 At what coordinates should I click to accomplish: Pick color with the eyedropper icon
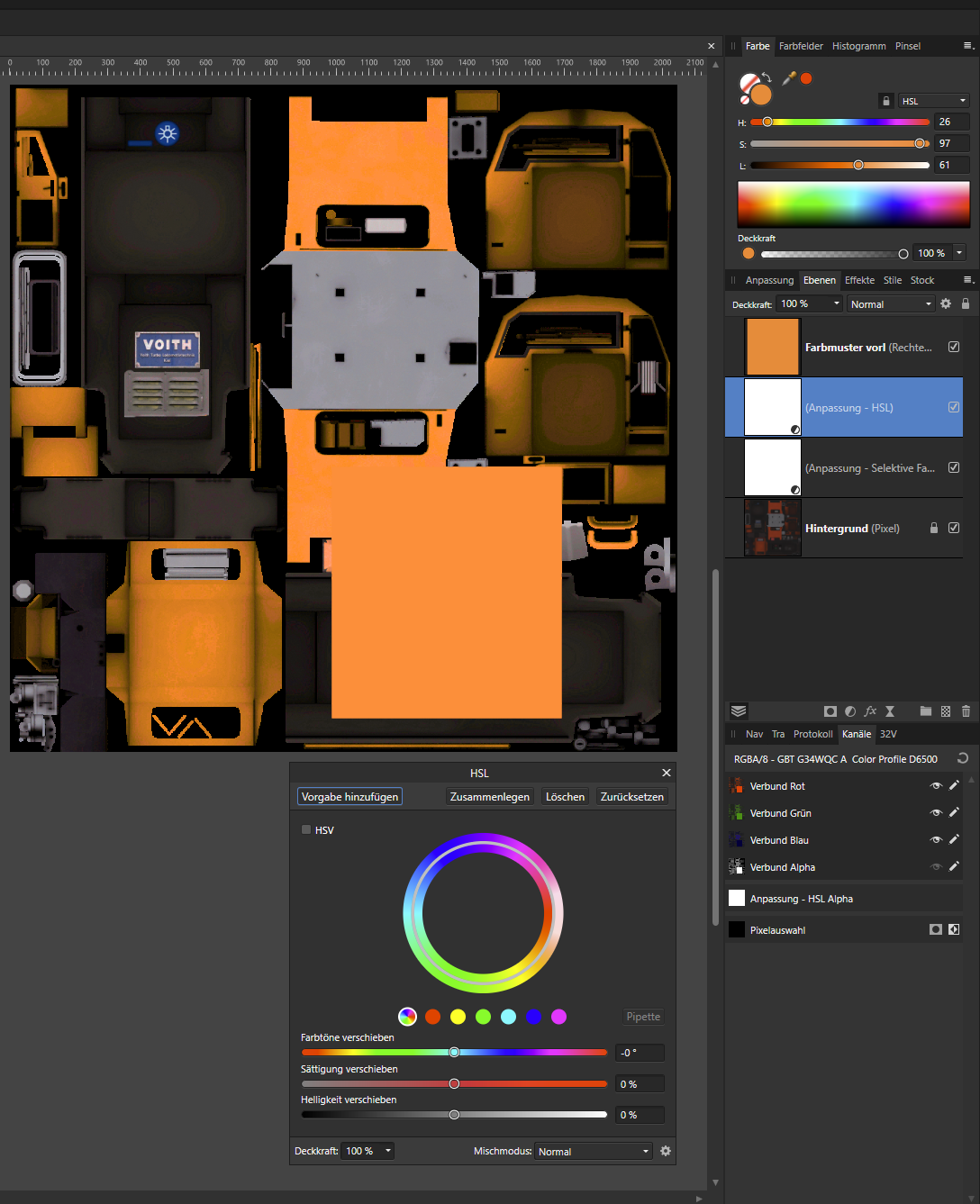coord(789,79)
